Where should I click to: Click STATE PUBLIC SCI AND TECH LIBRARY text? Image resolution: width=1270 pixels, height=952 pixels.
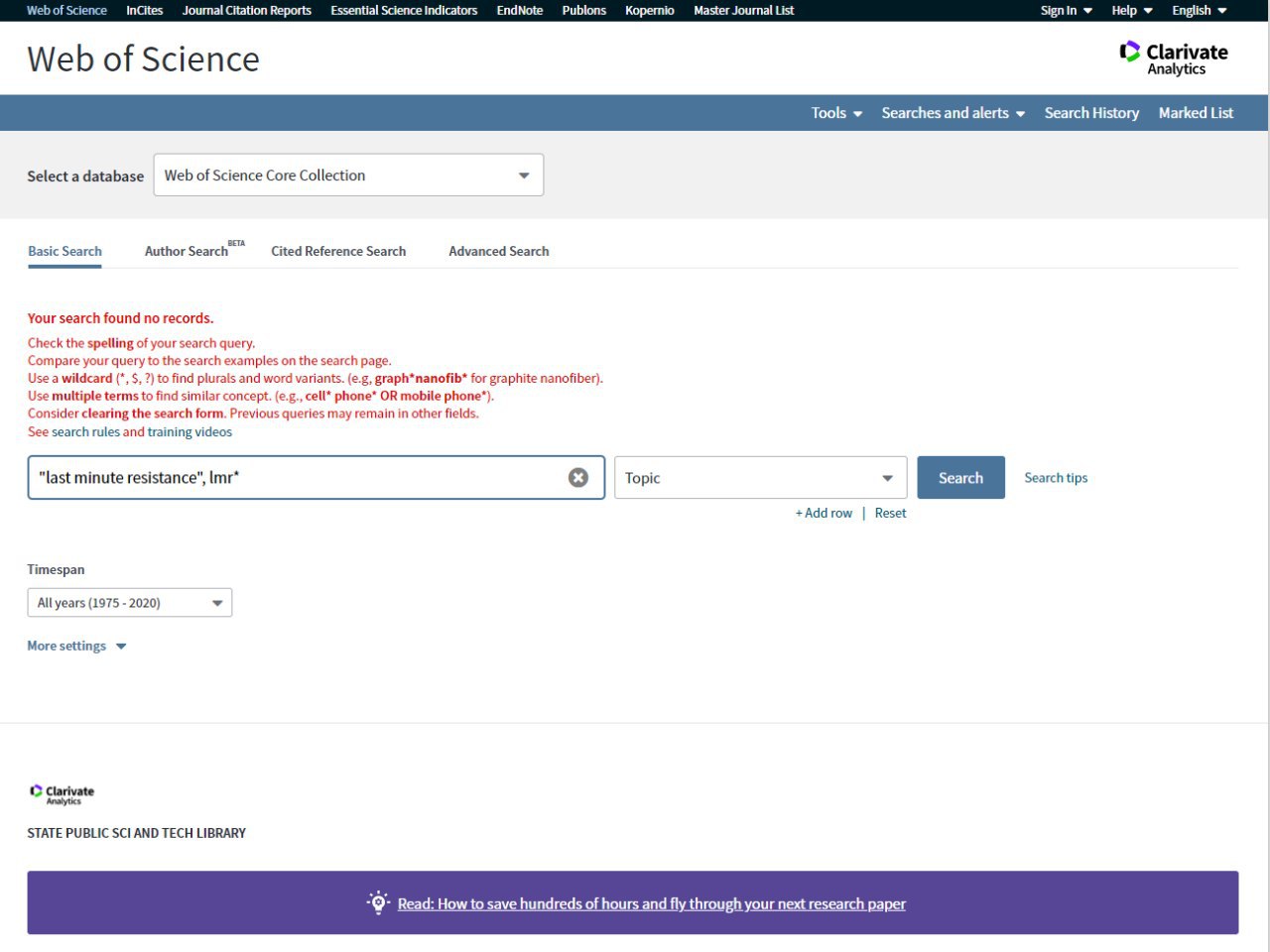(x=137, y=833)
